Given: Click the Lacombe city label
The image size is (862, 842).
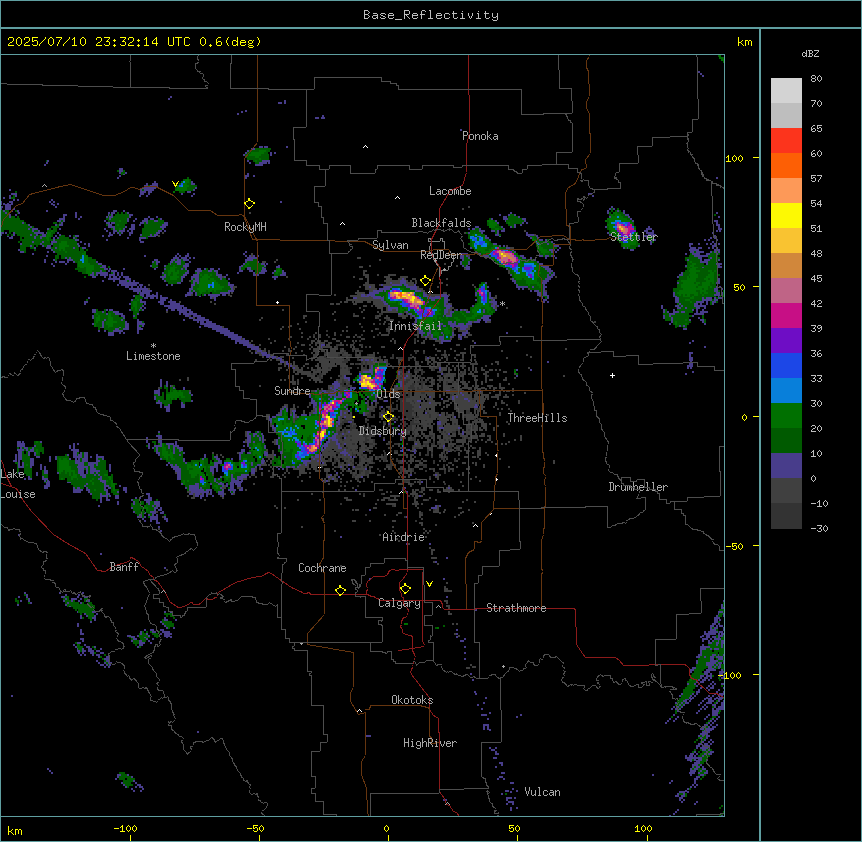Looking at the screenshot, I should [450, 191].
